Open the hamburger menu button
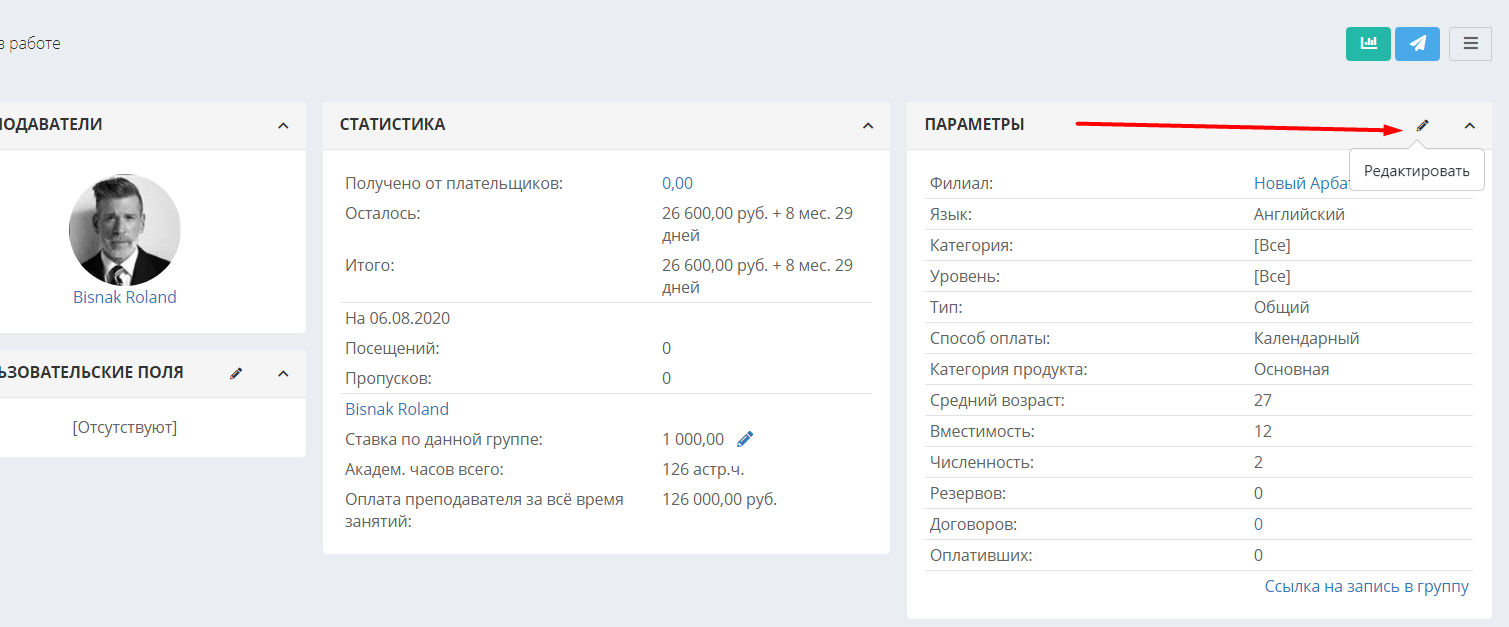 [1470, 44]
